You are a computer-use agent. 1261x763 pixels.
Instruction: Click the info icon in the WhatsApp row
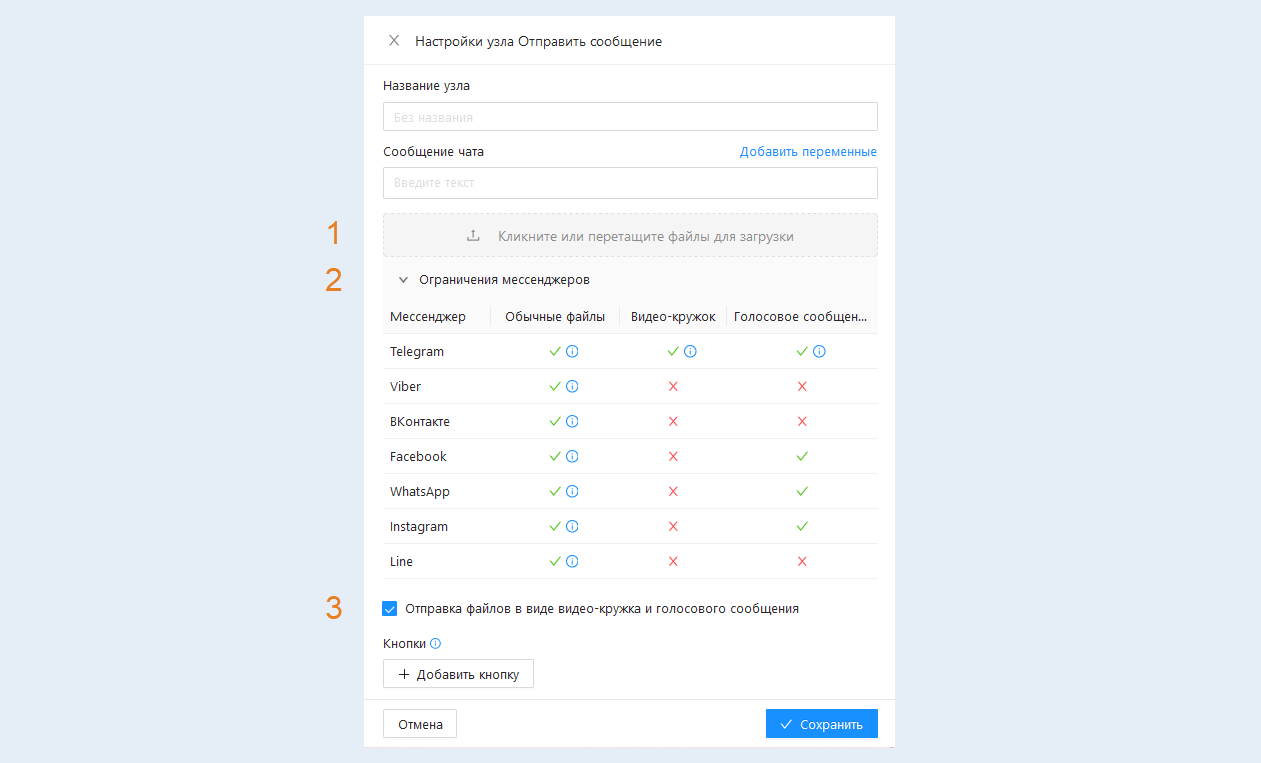pyautogui.click(x=572, y=492)
